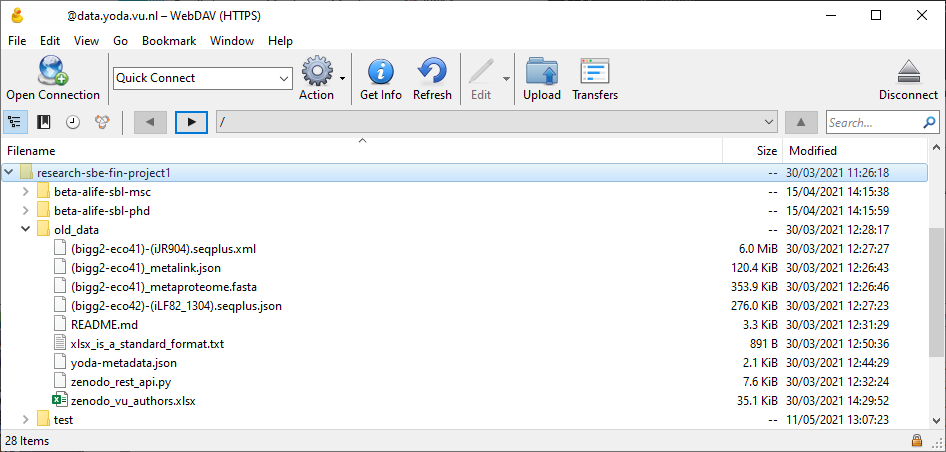Open the Bookmark menu
The image size is (946, 452).
tap(169, 41)
